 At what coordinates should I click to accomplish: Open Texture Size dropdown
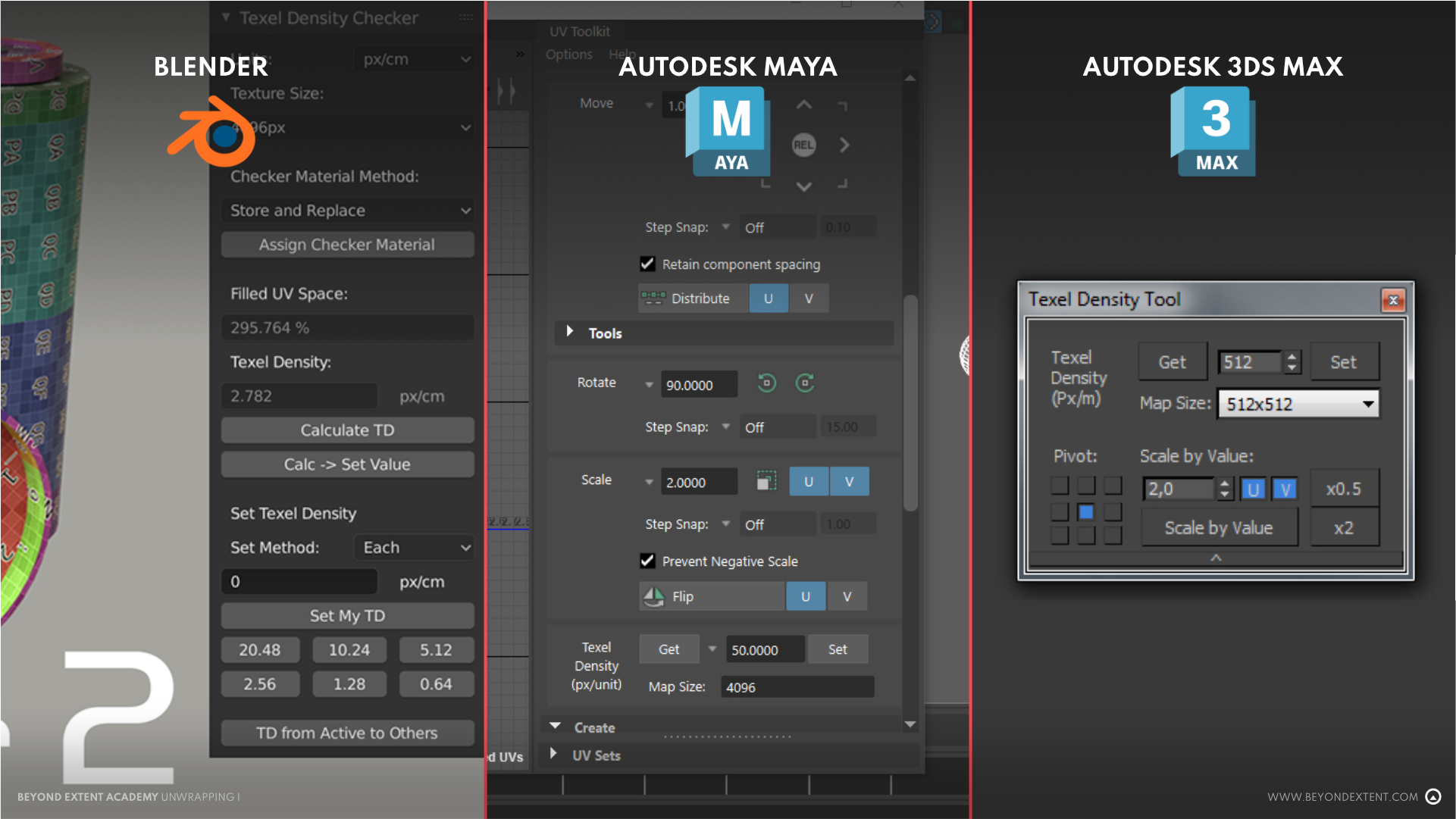pyautogui.click(x=348, y=127)
